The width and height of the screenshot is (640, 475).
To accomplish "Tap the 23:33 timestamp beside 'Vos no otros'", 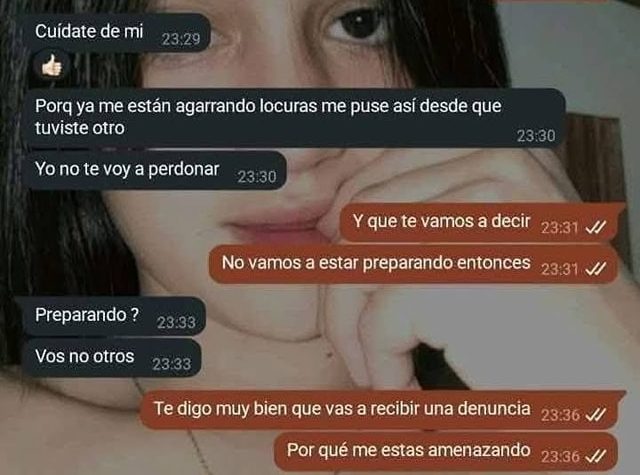I will coord(171,364).
